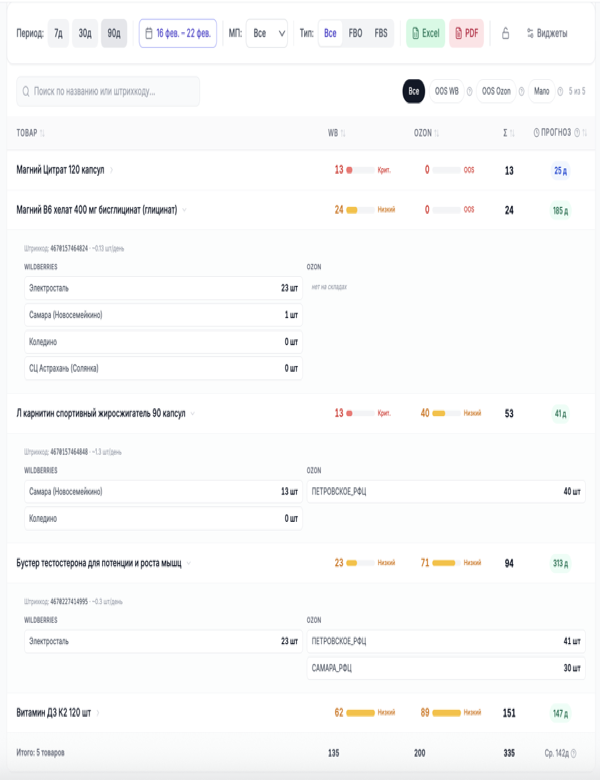Click the help icon next to OOS WB

click(x=469, y=91)
